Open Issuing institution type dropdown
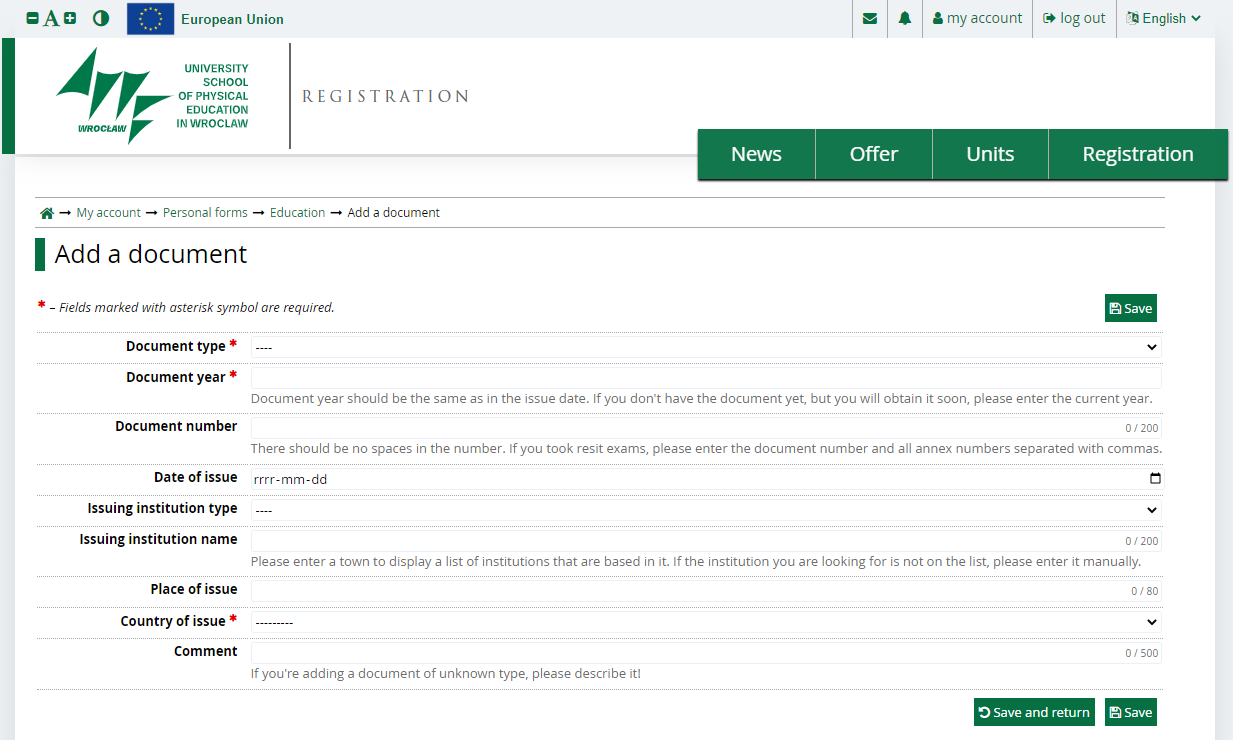 pyautogui.click(x=706, y=510)
